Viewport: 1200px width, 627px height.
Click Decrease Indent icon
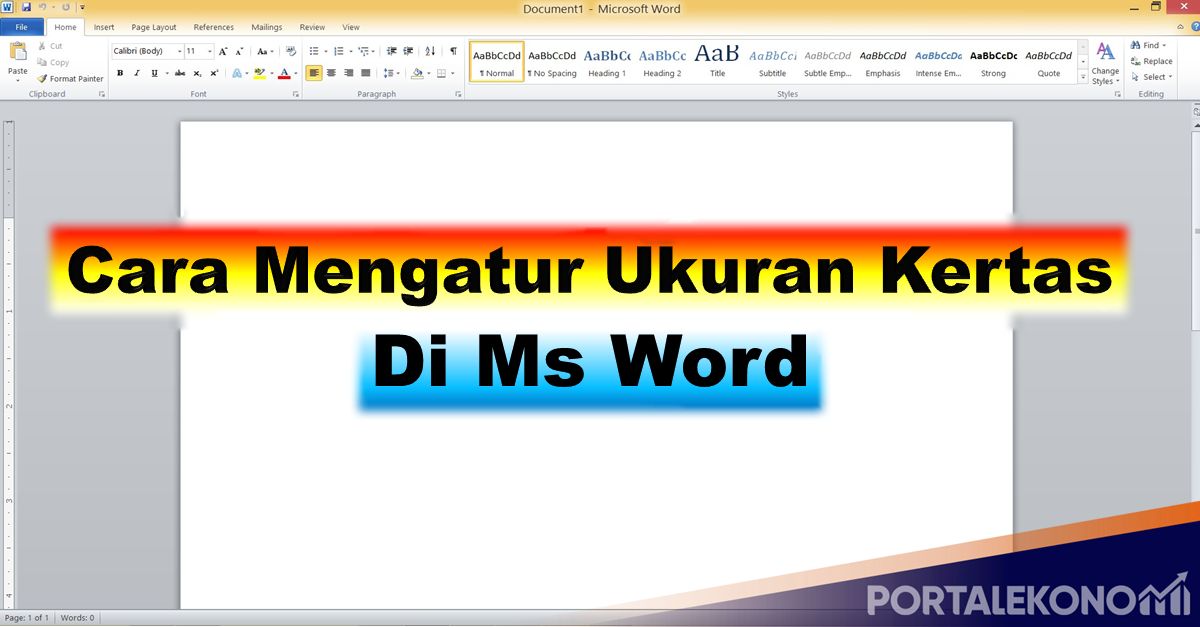click(x=391, y=51)
